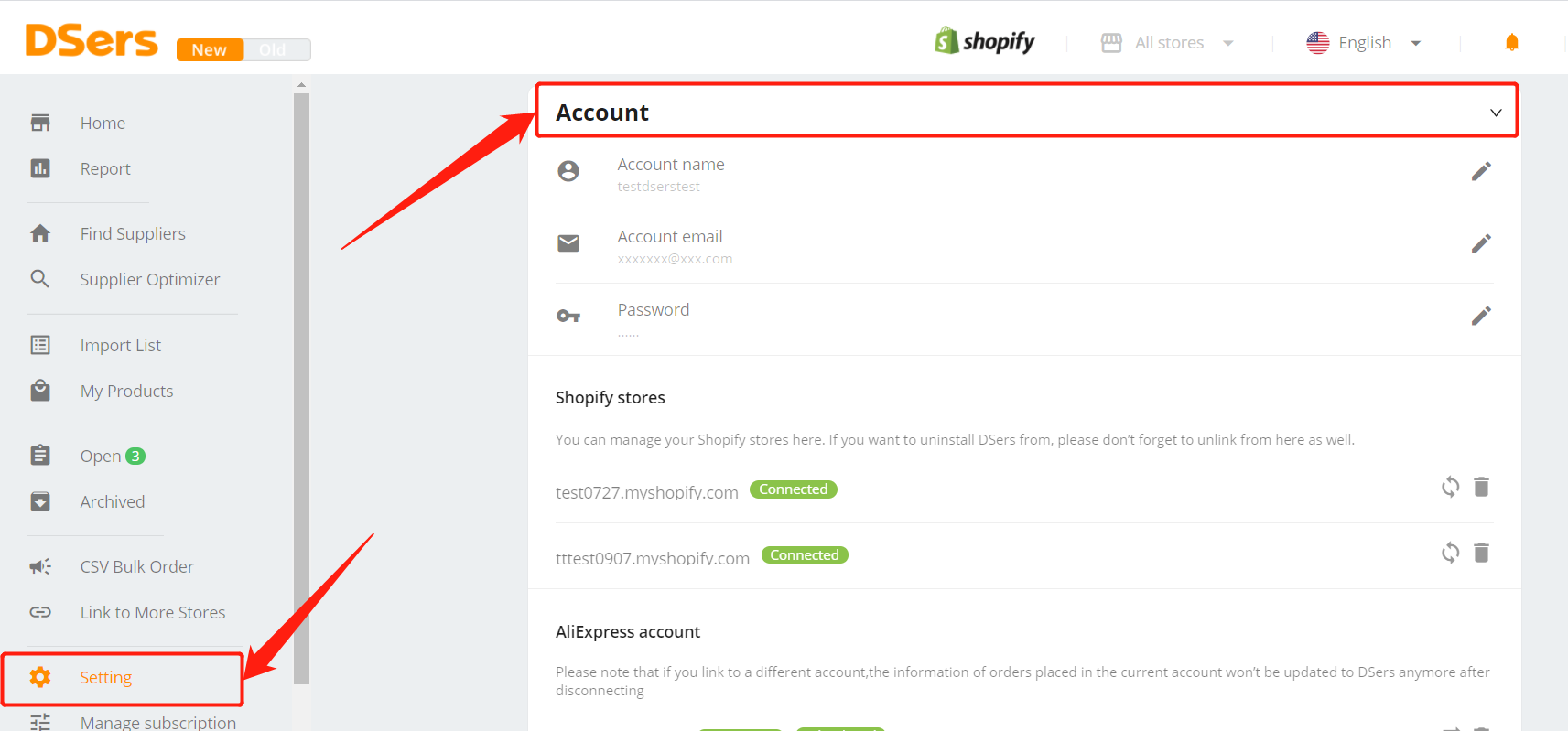Delete the test0727.myshopify.com store

click(x=1481, y=487)
